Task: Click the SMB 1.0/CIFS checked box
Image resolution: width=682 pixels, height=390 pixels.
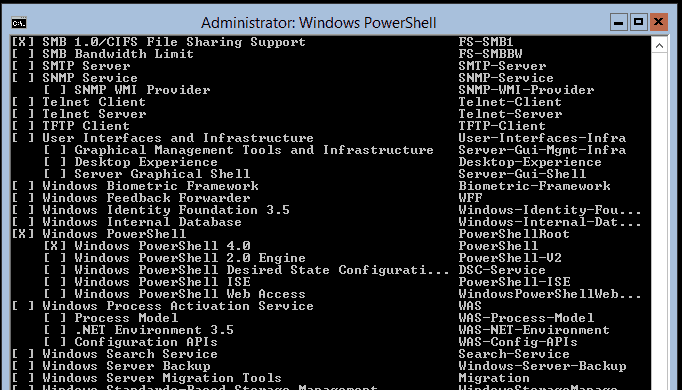Action: [23, 42]
